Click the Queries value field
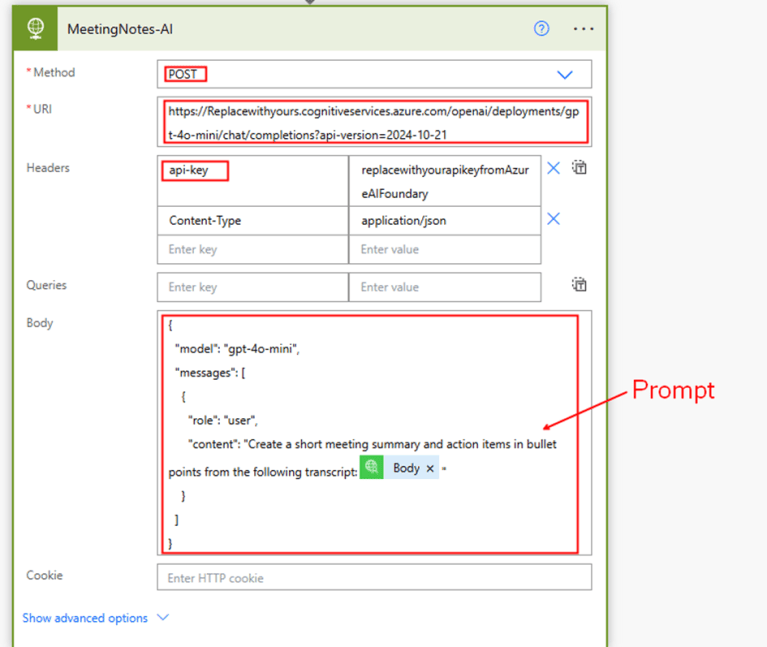This screenshot has height=647, width=767. (x=445, y=287)
